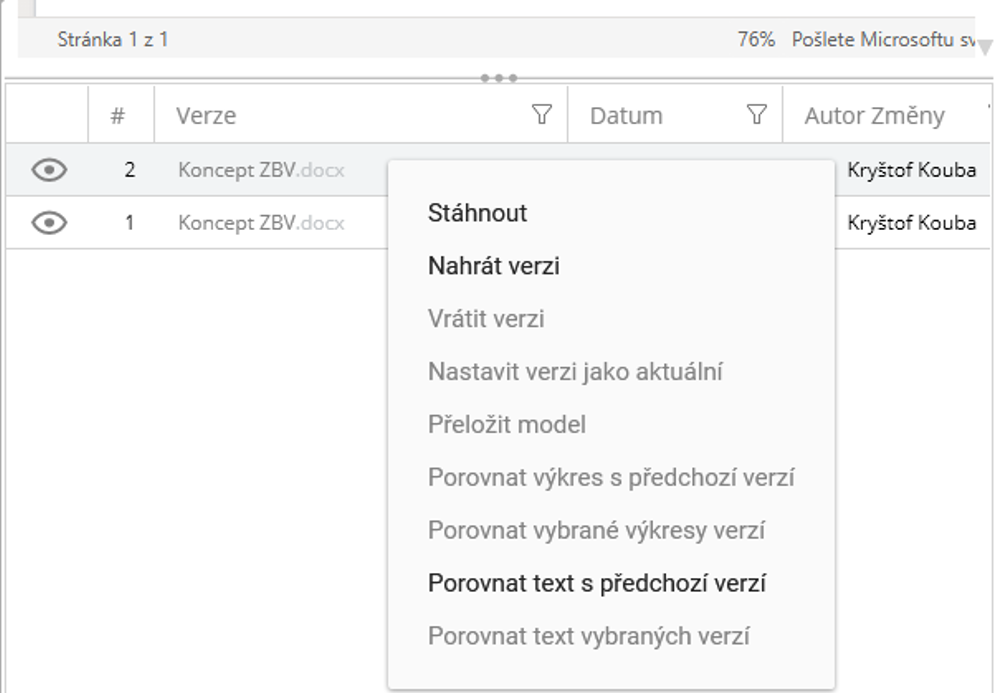Click the # column header
The width and height of the screenshot is (998, 693).
coord(118,116)
